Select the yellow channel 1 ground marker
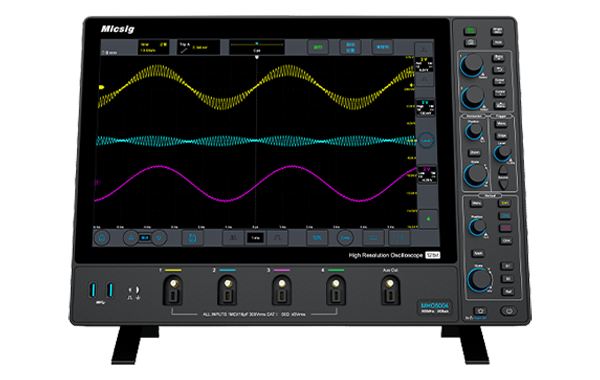The width and height of the screenshot is (600, 380). tap(101, 87)
